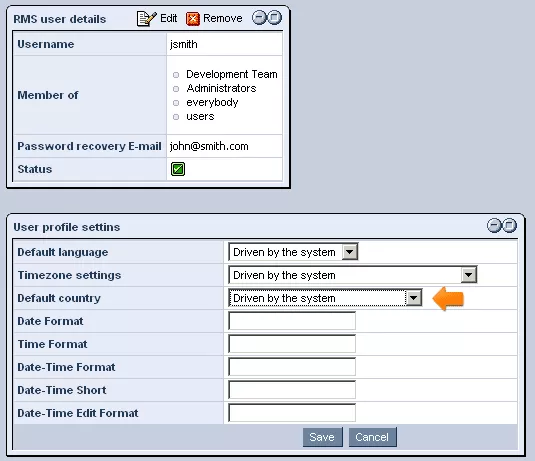Image resolution: width=535 pixels, height=461 pixels.
Task: Open the Default language dropdown
Action: point(293,252)
